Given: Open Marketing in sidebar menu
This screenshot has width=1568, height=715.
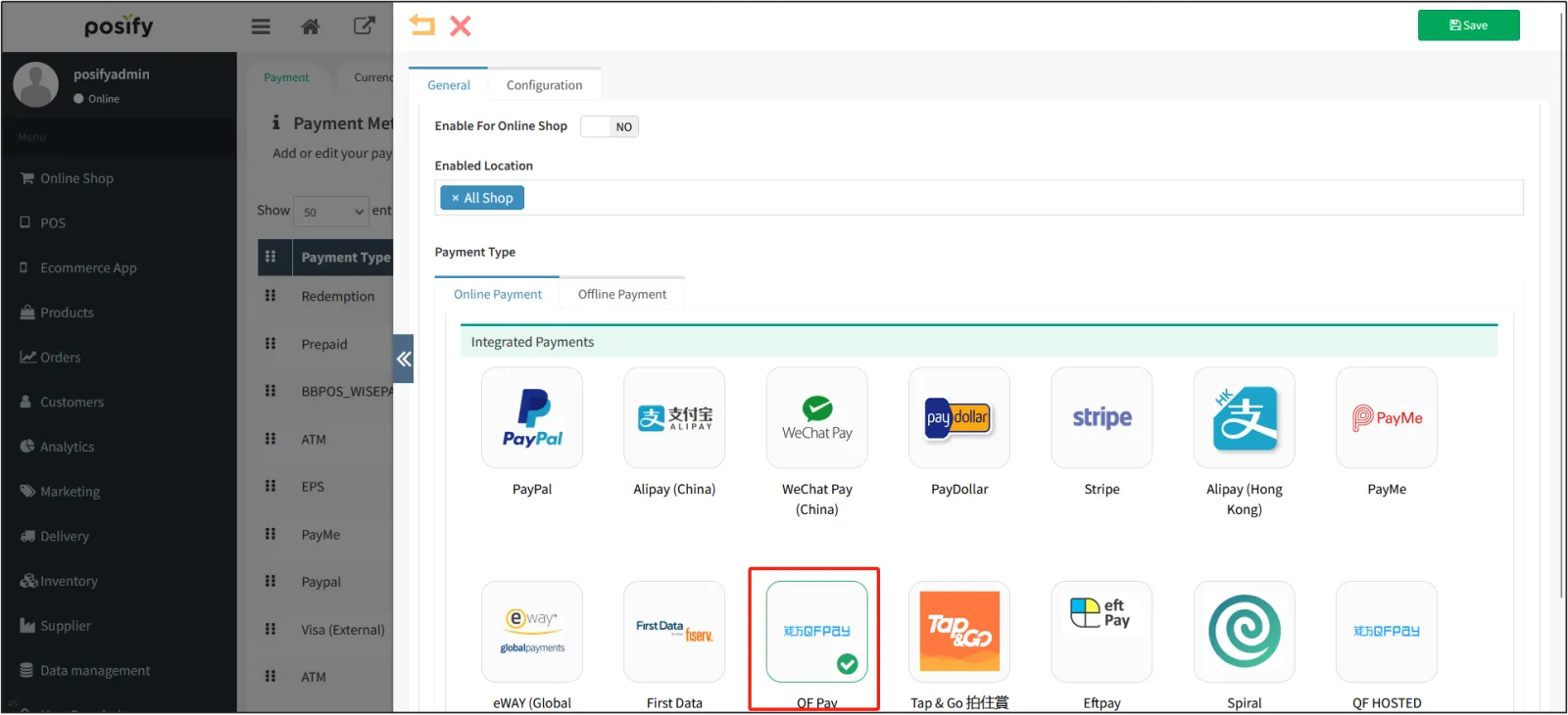Looking at the screenshot, I should click(119, 492).
